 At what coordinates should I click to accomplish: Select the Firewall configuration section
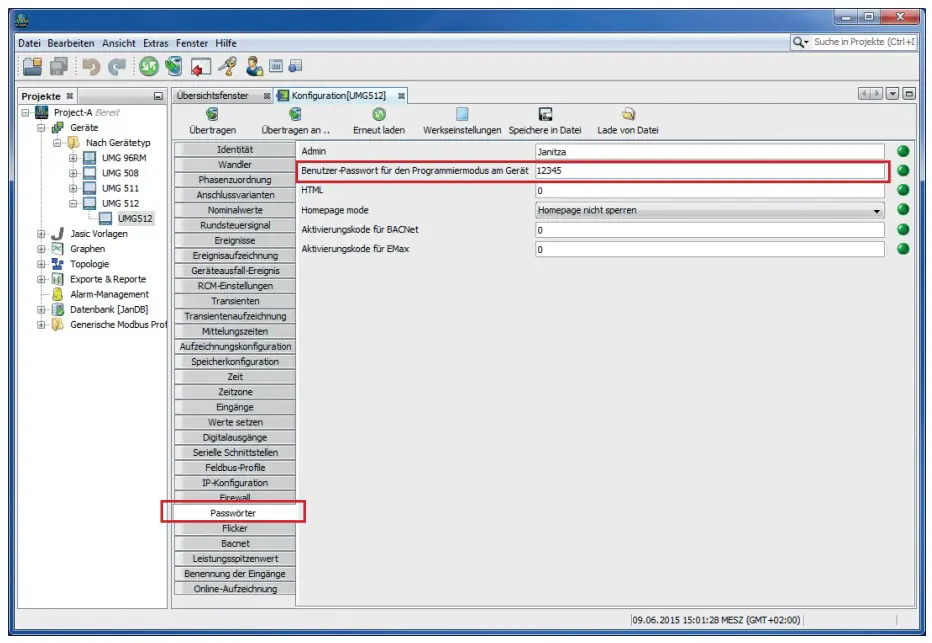[234, 497]
